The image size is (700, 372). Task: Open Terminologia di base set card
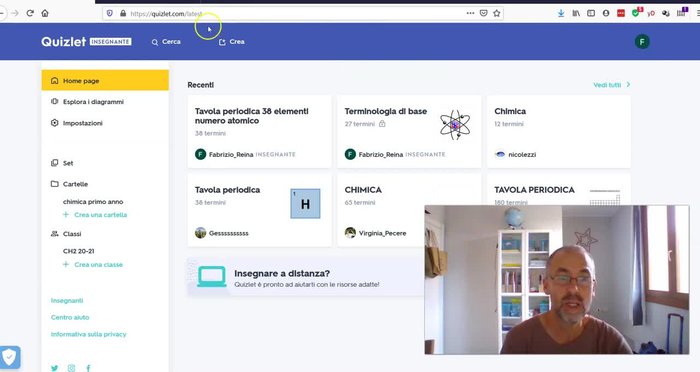(x=409, y=131)
